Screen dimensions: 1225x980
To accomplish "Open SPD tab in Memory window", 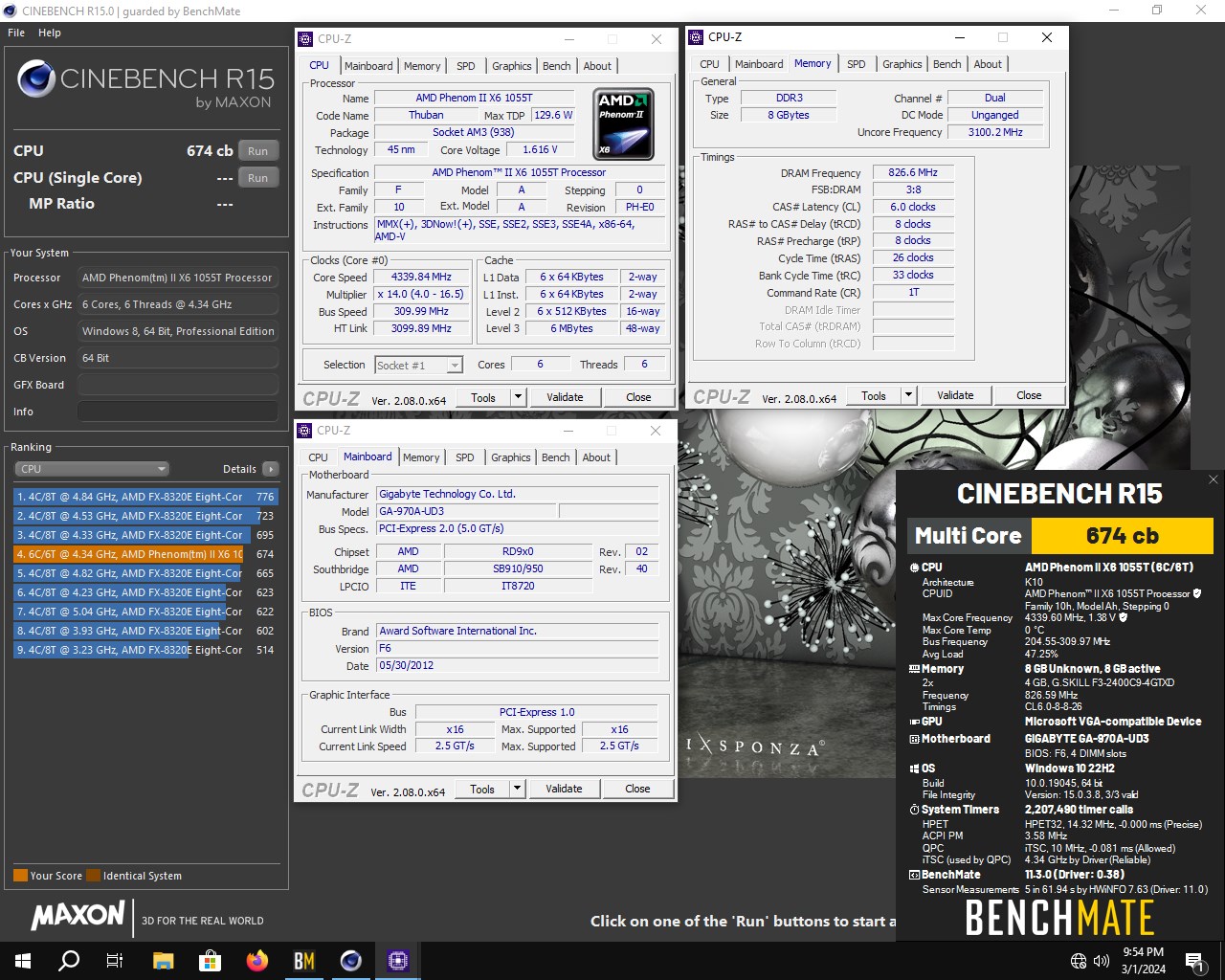I will (x=857, y=64).
